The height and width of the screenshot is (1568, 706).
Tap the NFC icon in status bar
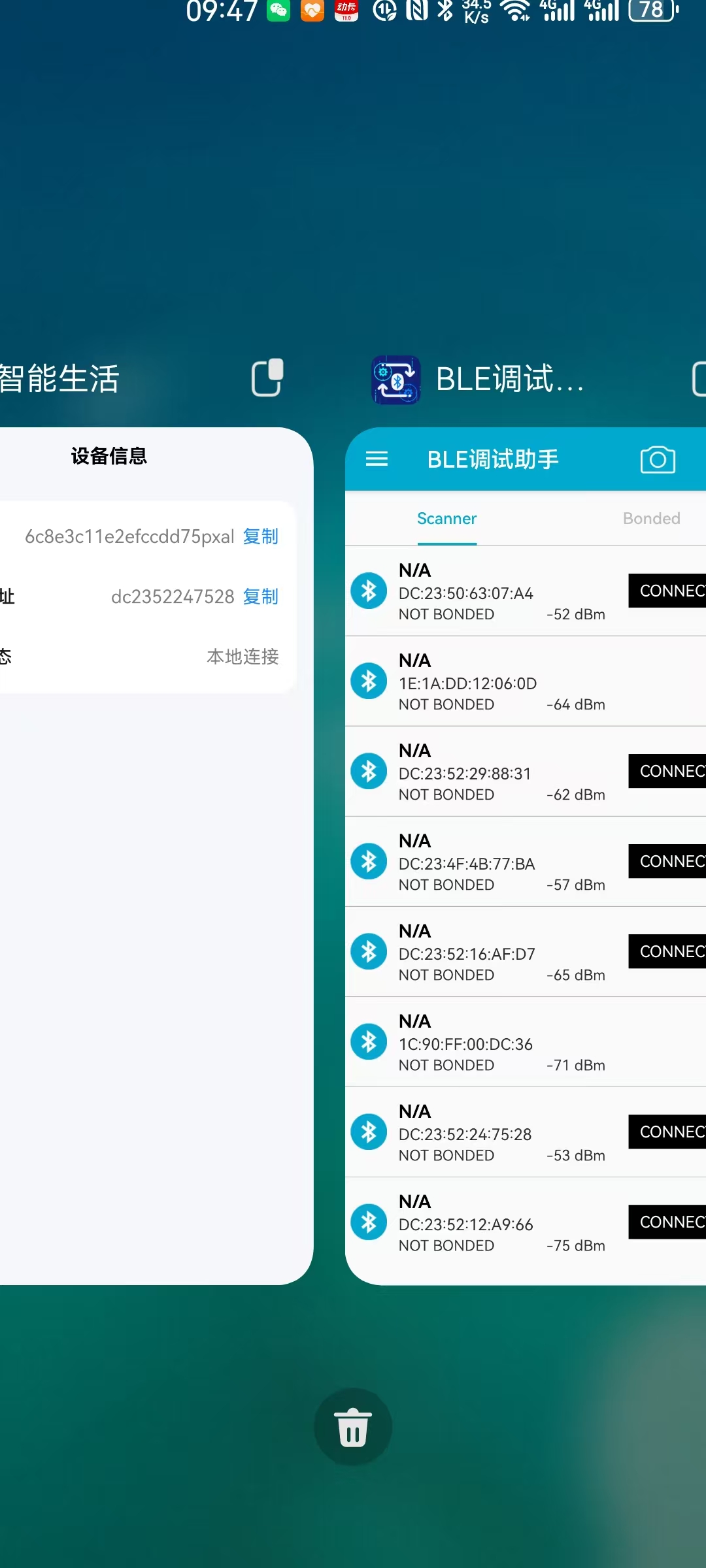[x=417, y=10]
